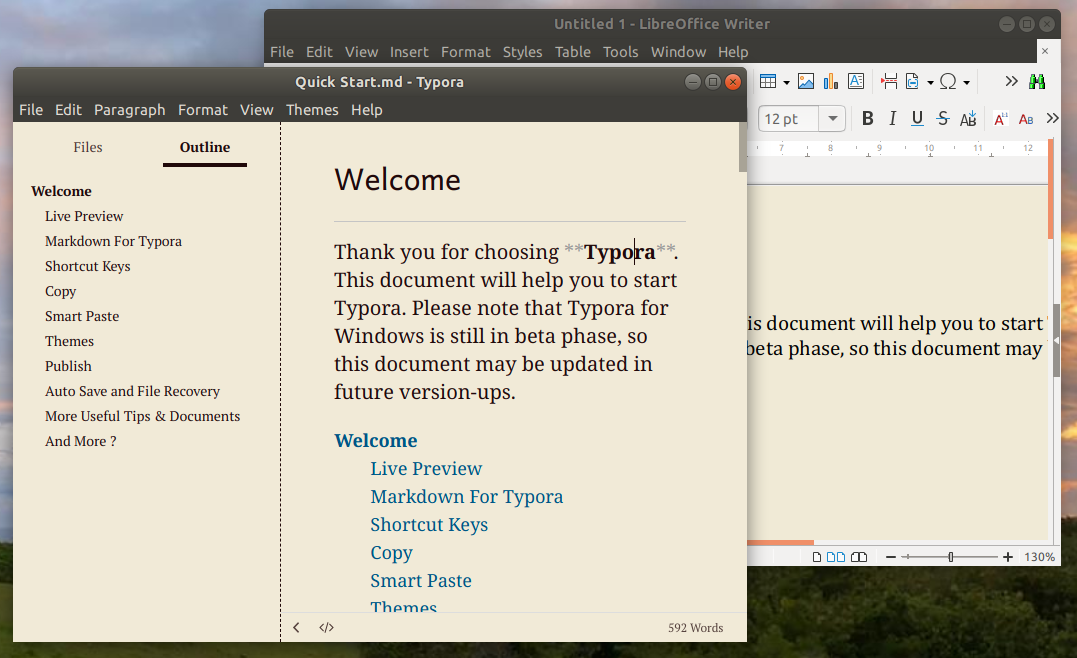Viewport: 1077px width, 658px height.
Task: Enable source code mode in Typora
Action: (x=326, y=628)
